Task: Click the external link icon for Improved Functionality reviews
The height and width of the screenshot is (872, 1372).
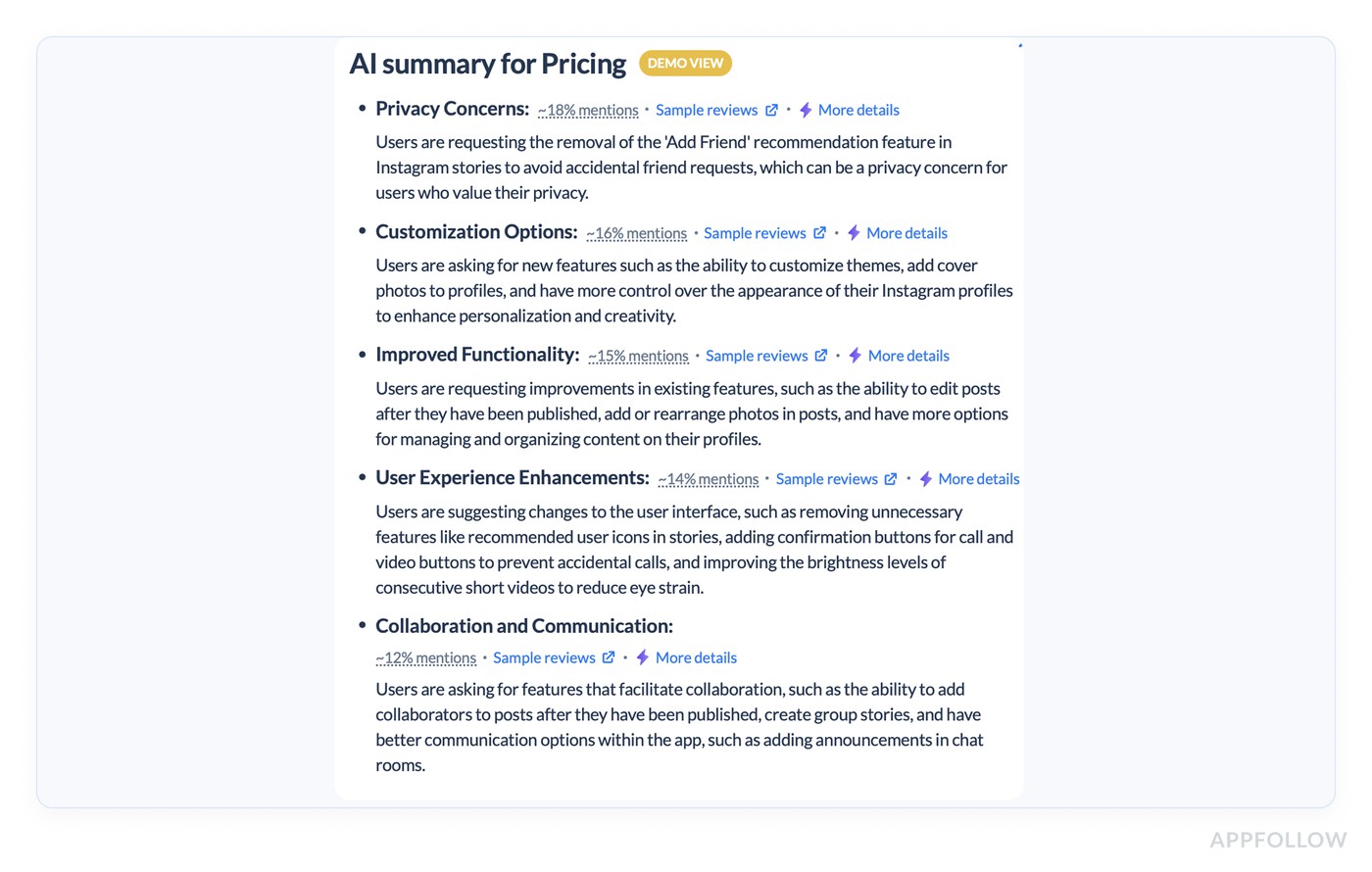Action: [823, 355]
